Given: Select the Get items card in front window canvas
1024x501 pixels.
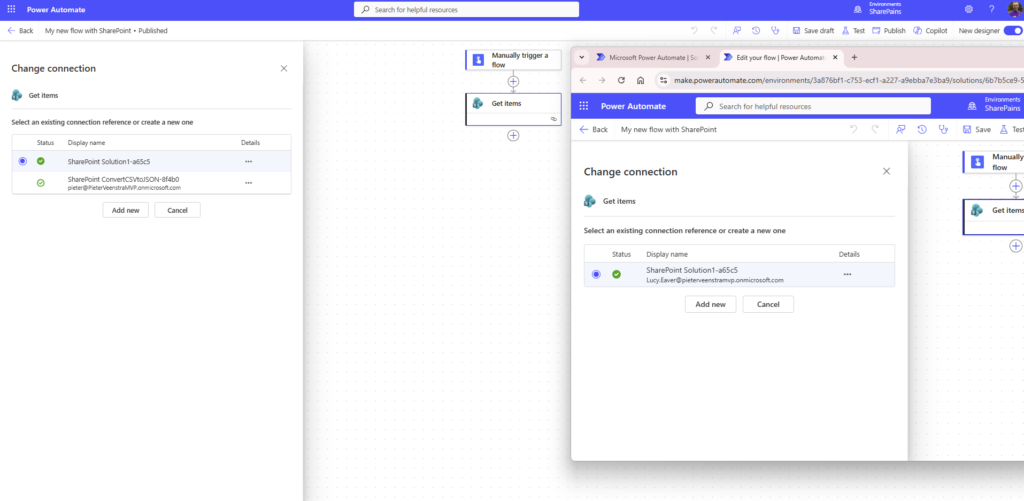Looking at the screenshot, I should 994,217.
